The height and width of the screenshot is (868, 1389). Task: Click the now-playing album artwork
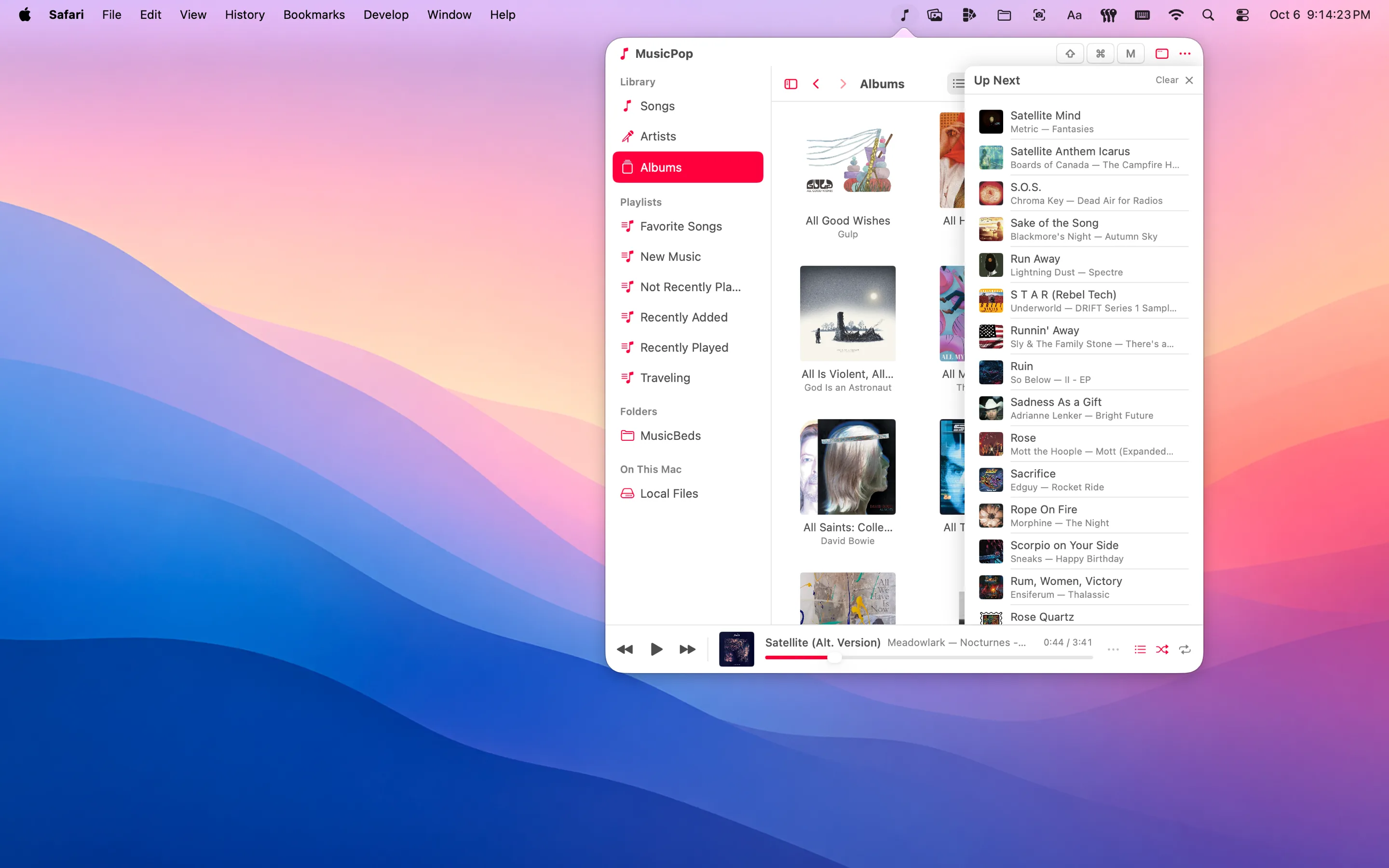click(x=736, y=649)
